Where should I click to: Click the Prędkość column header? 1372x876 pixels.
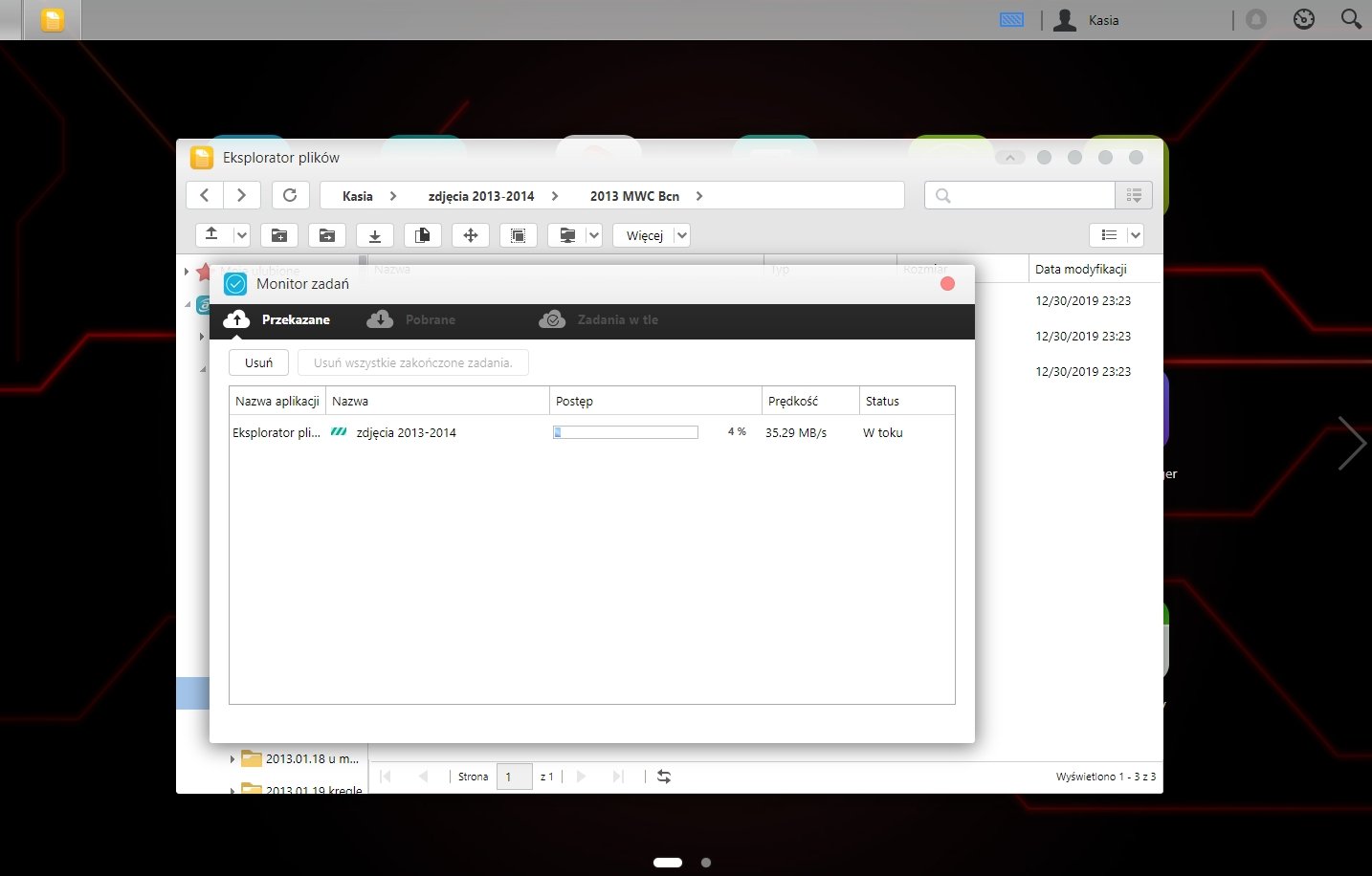pyautogui.click(x=810, y=401)
